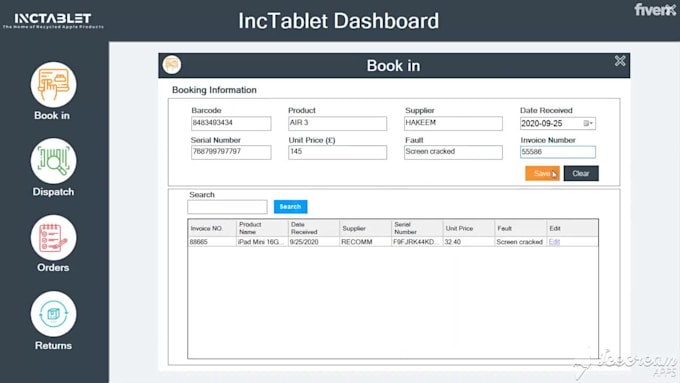Click the Barcode input field
680x383 pixels.
pos(231,123)
